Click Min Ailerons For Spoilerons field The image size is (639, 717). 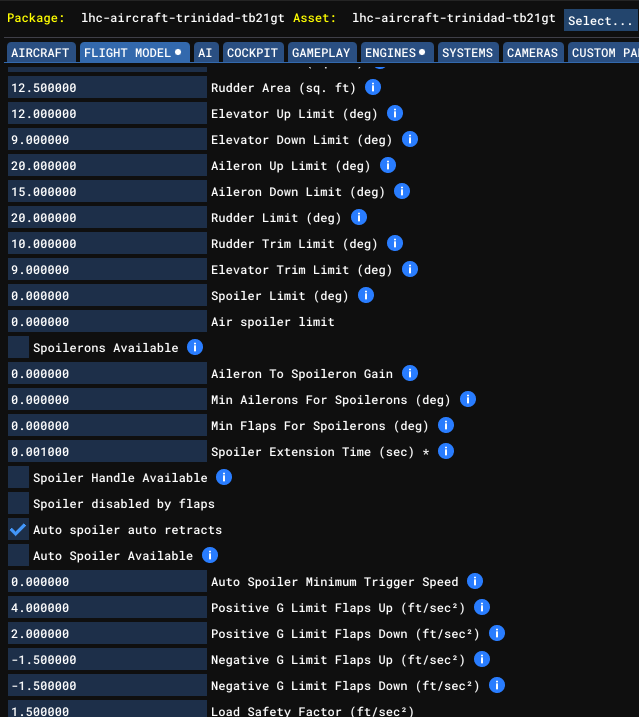[107, 400]
